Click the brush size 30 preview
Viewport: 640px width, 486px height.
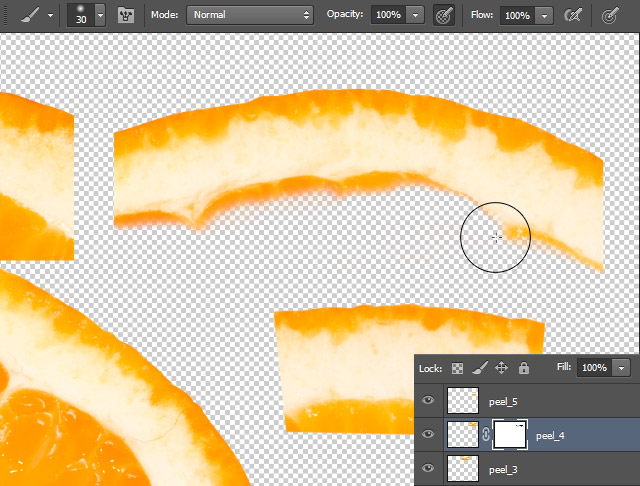click(81, 15)
